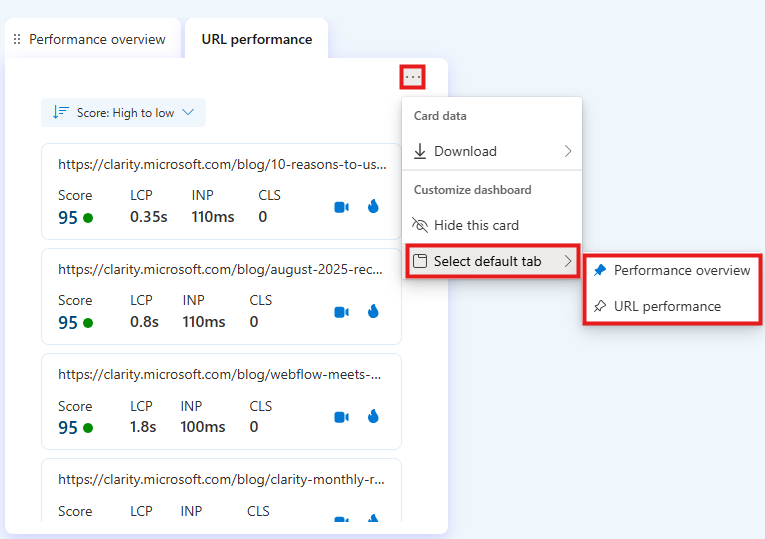This screenshot has height=539, width=765.
Task: Set URL performance as the default tab
Action: [672, 306]
